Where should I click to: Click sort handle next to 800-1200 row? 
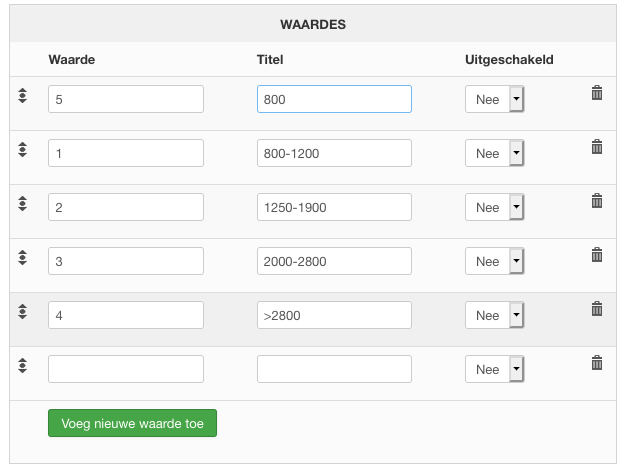tap(22, 150)
